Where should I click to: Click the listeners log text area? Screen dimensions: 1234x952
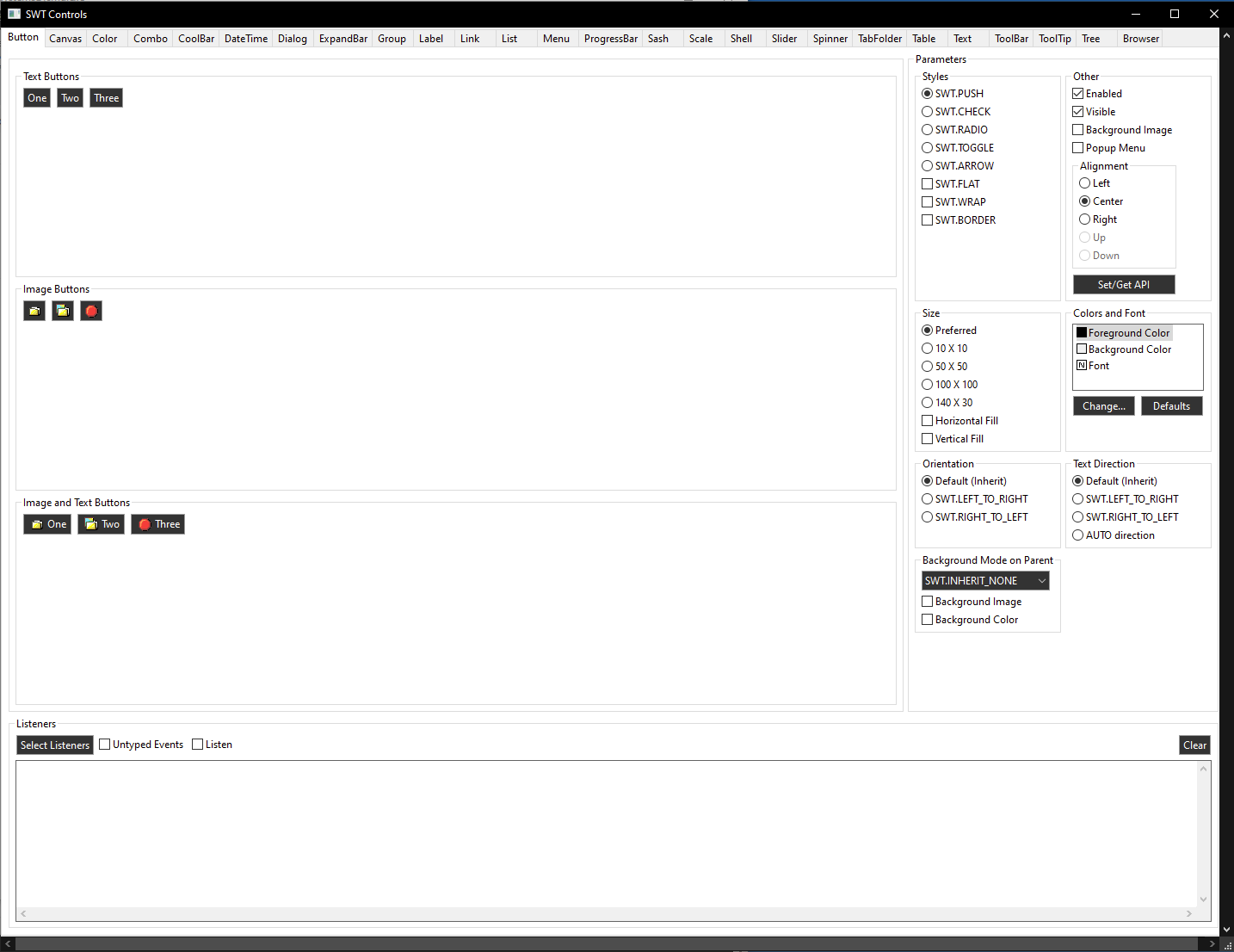[x=607, y=834]
